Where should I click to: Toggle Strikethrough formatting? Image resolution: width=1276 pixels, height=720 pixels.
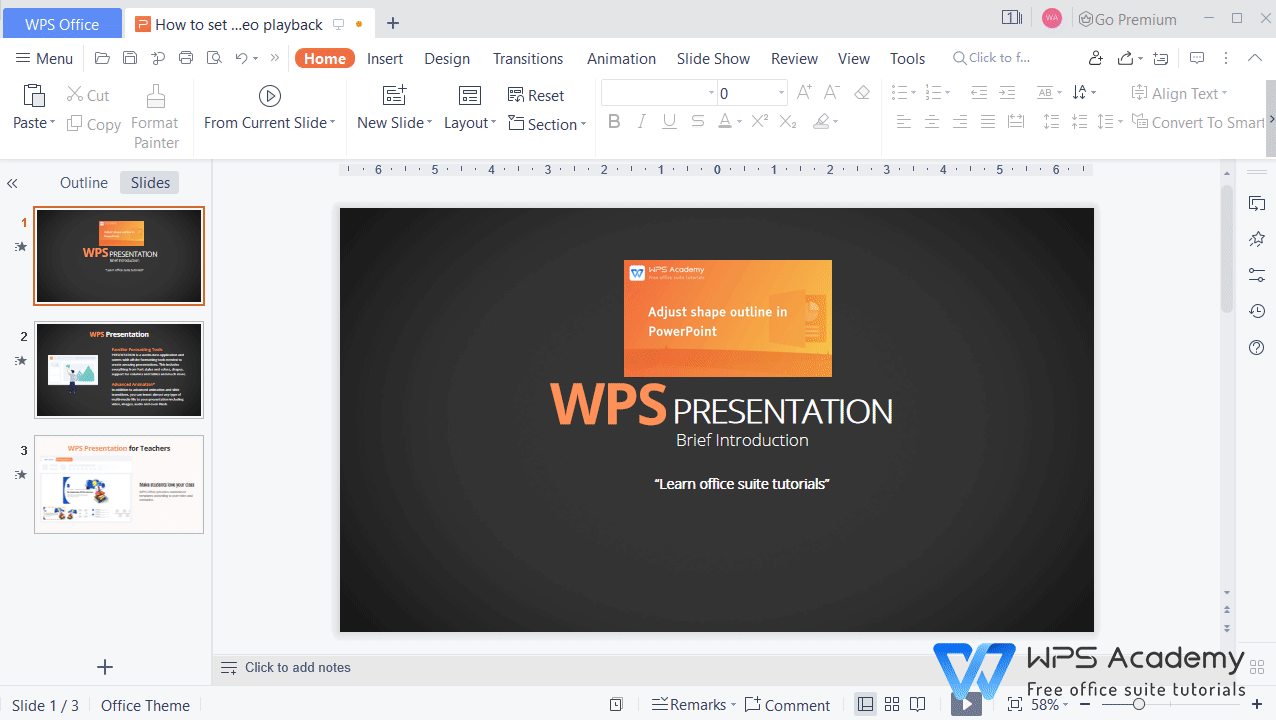click(698, 122)
